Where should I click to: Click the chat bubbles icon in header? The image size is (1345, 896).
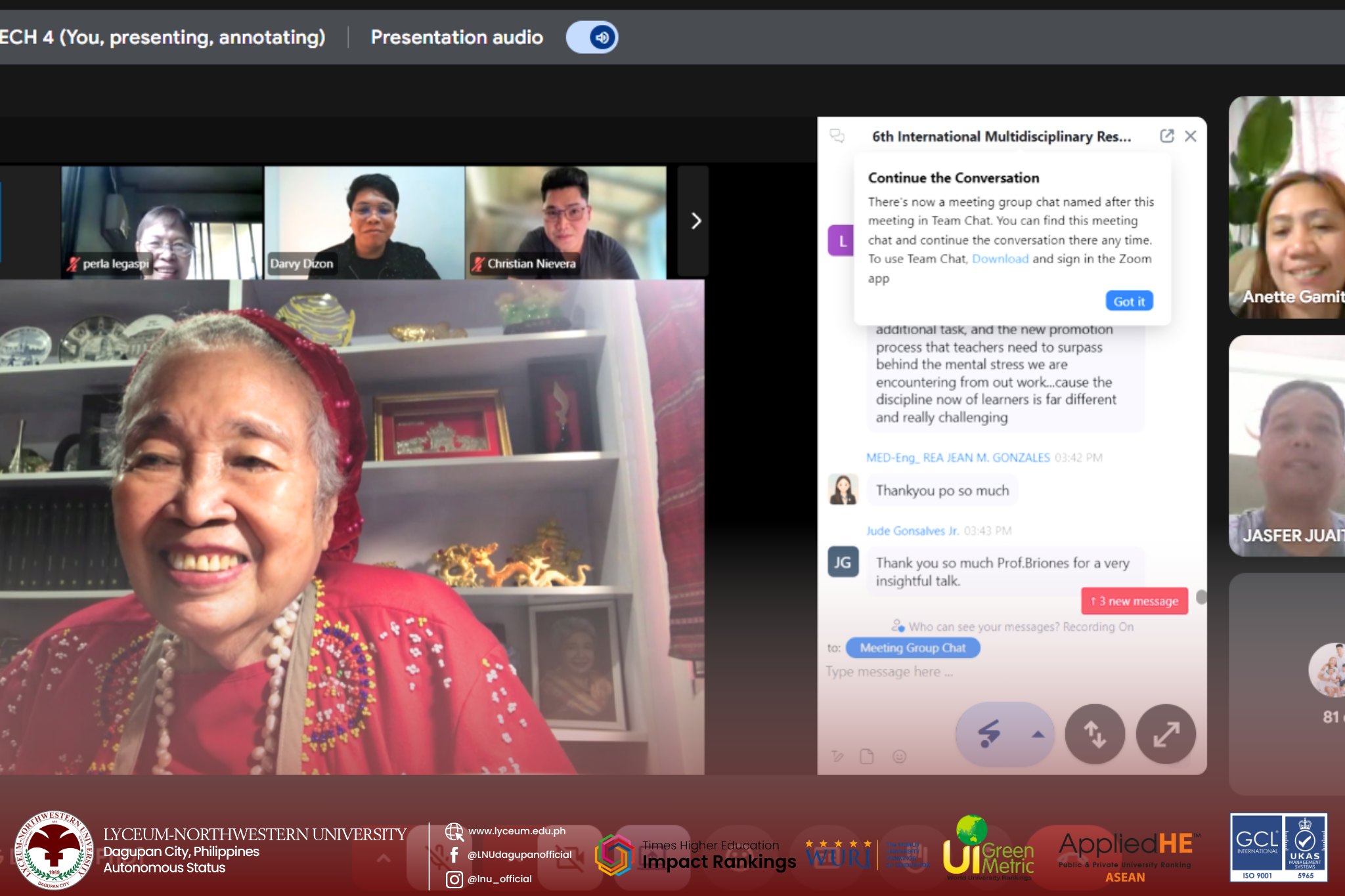(837, 136)
